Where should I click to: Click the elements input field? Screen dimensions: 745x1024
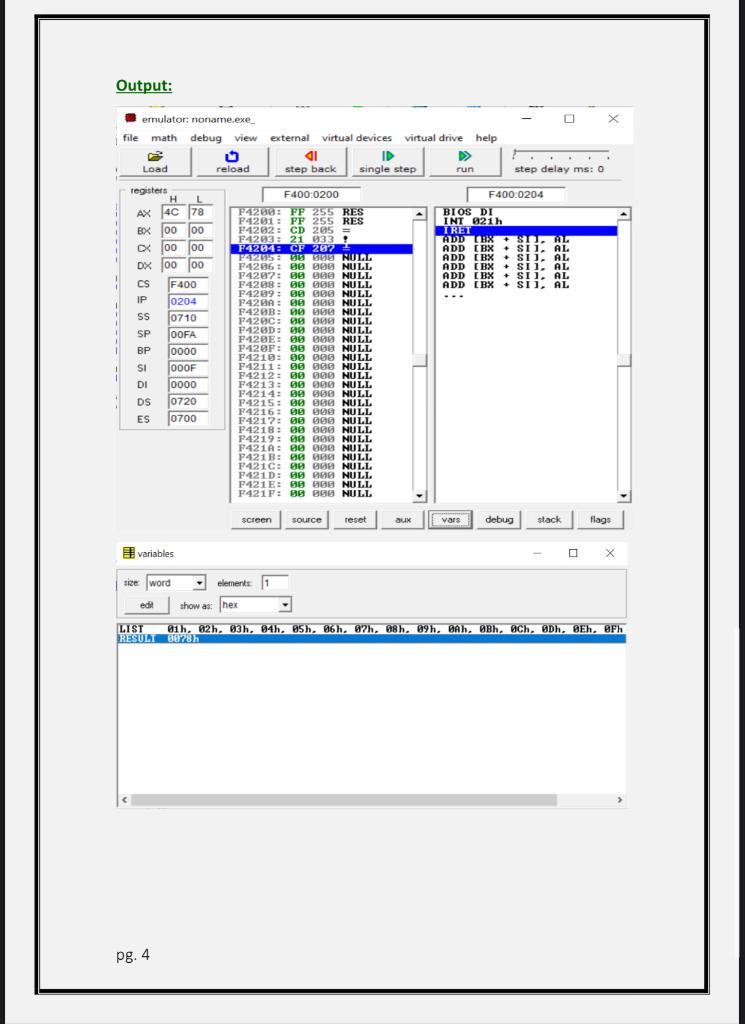(275, 583)
